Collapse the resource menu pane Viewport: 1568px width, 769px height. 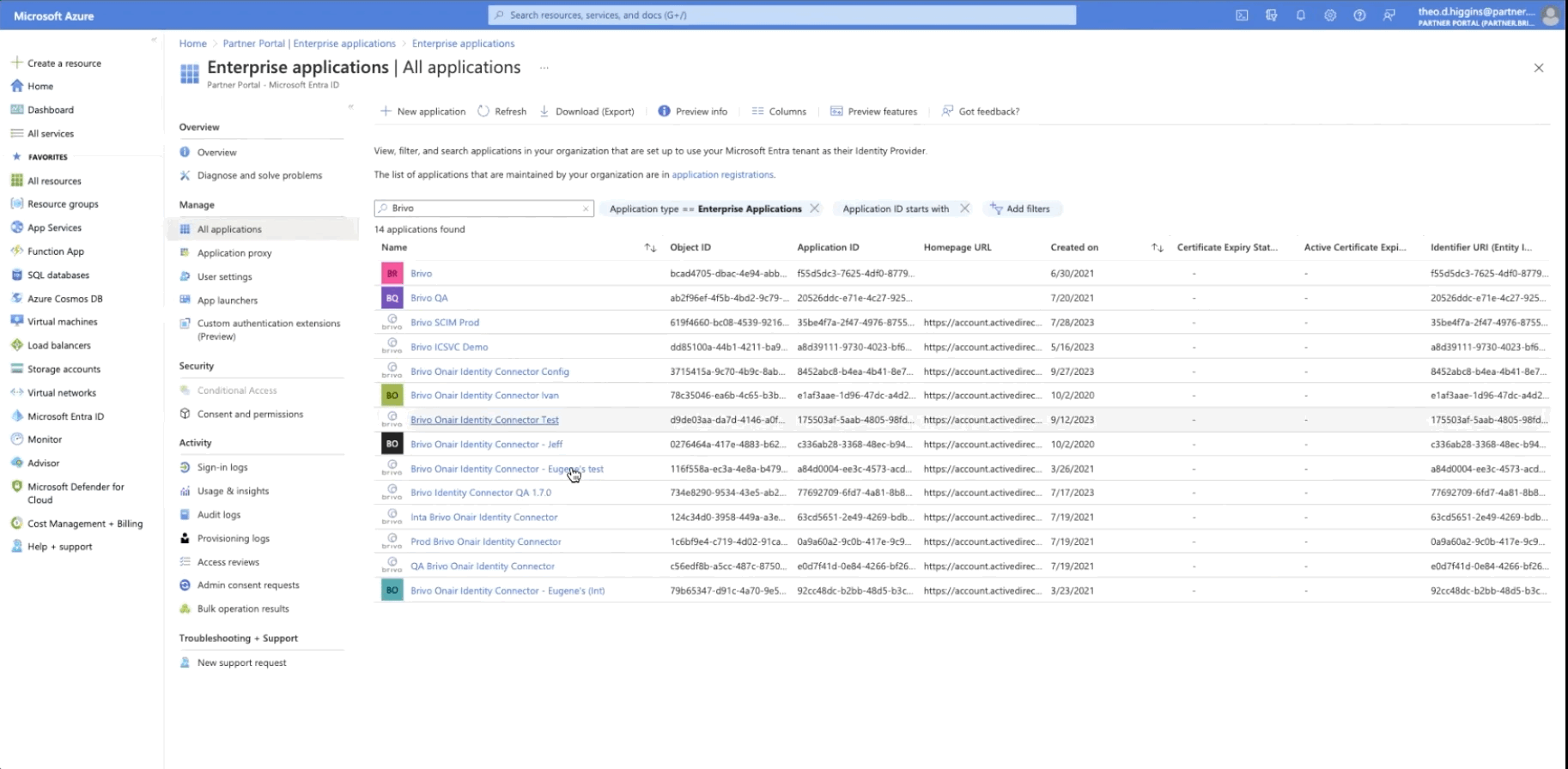click(x=350, y=106)
